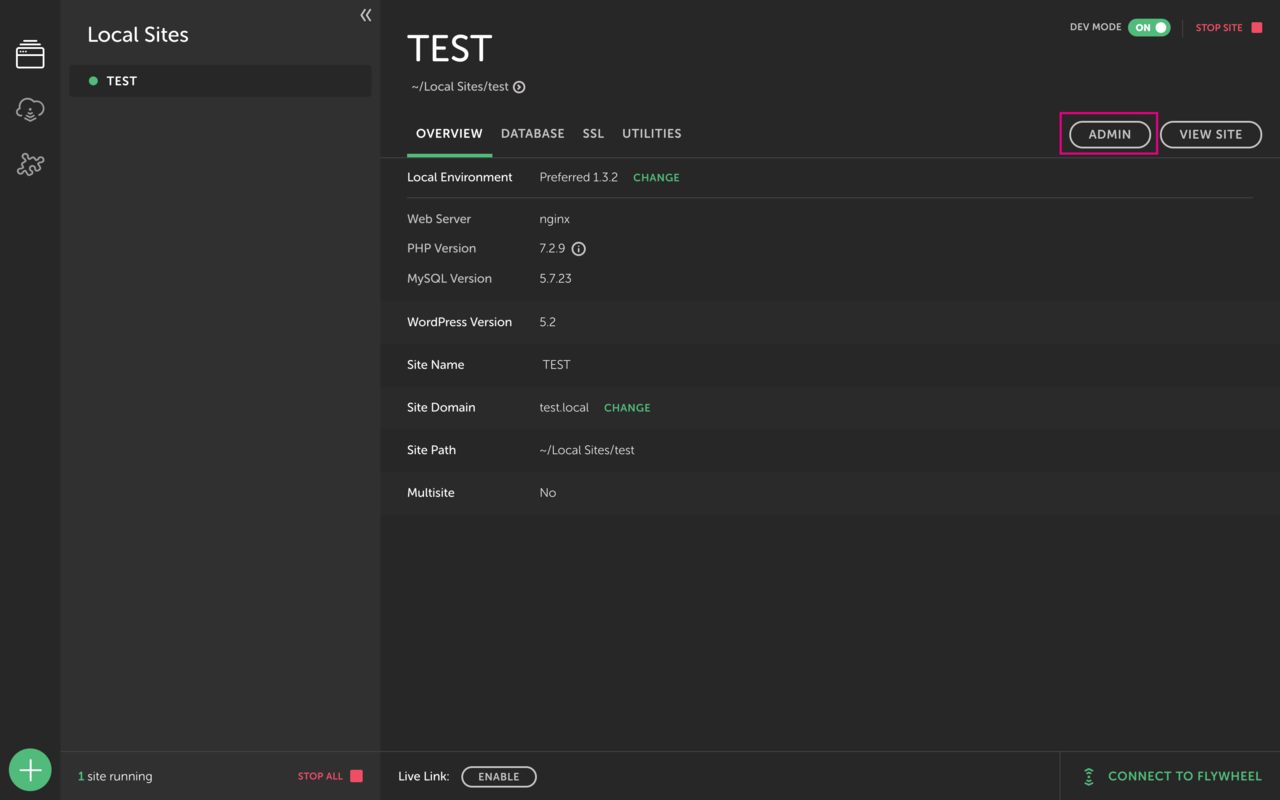1280x800 pixels.
Task: Click the red Stop Site square icon
Action: click(x=1257, y=28)
